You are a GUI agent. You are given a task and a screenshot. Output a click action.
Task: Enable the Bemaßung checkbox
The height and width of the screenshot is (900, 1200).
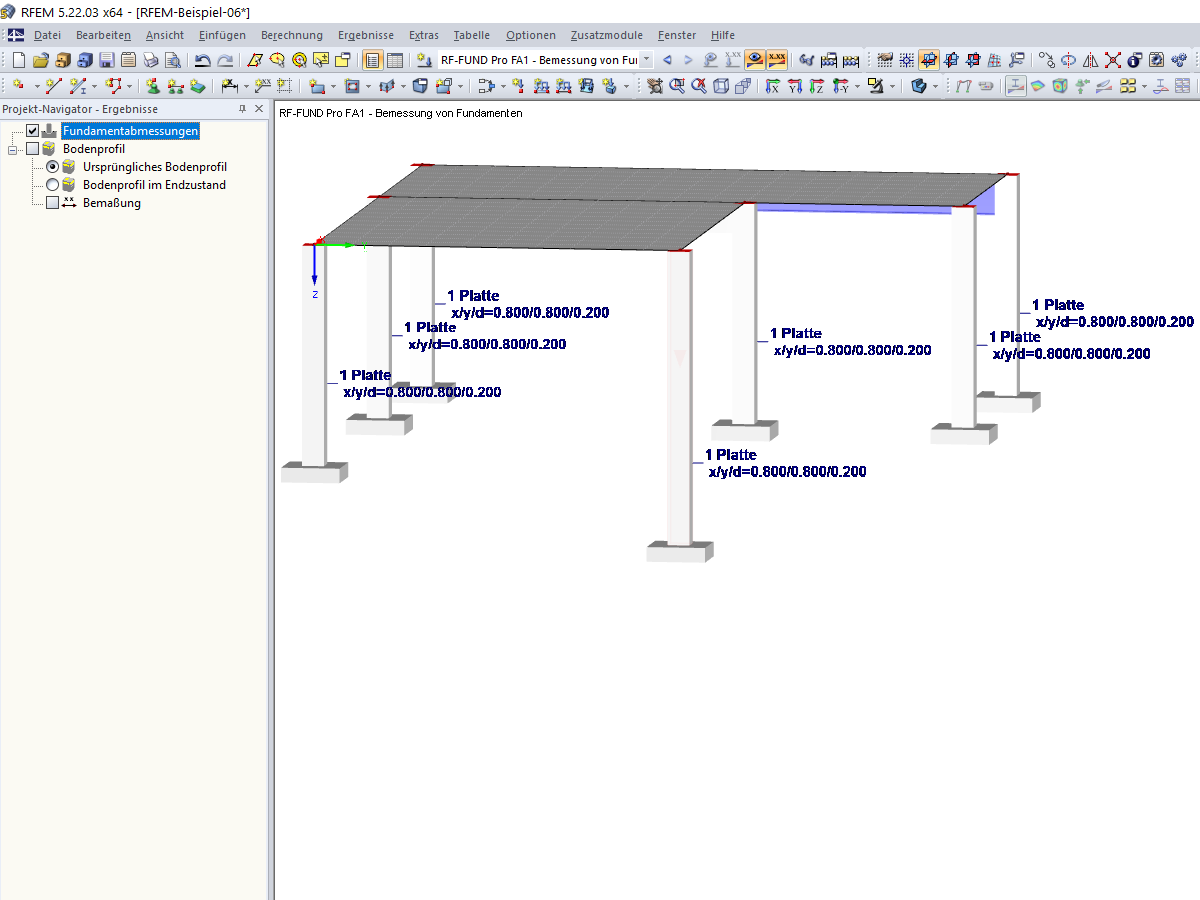click(x=52, y=203)
